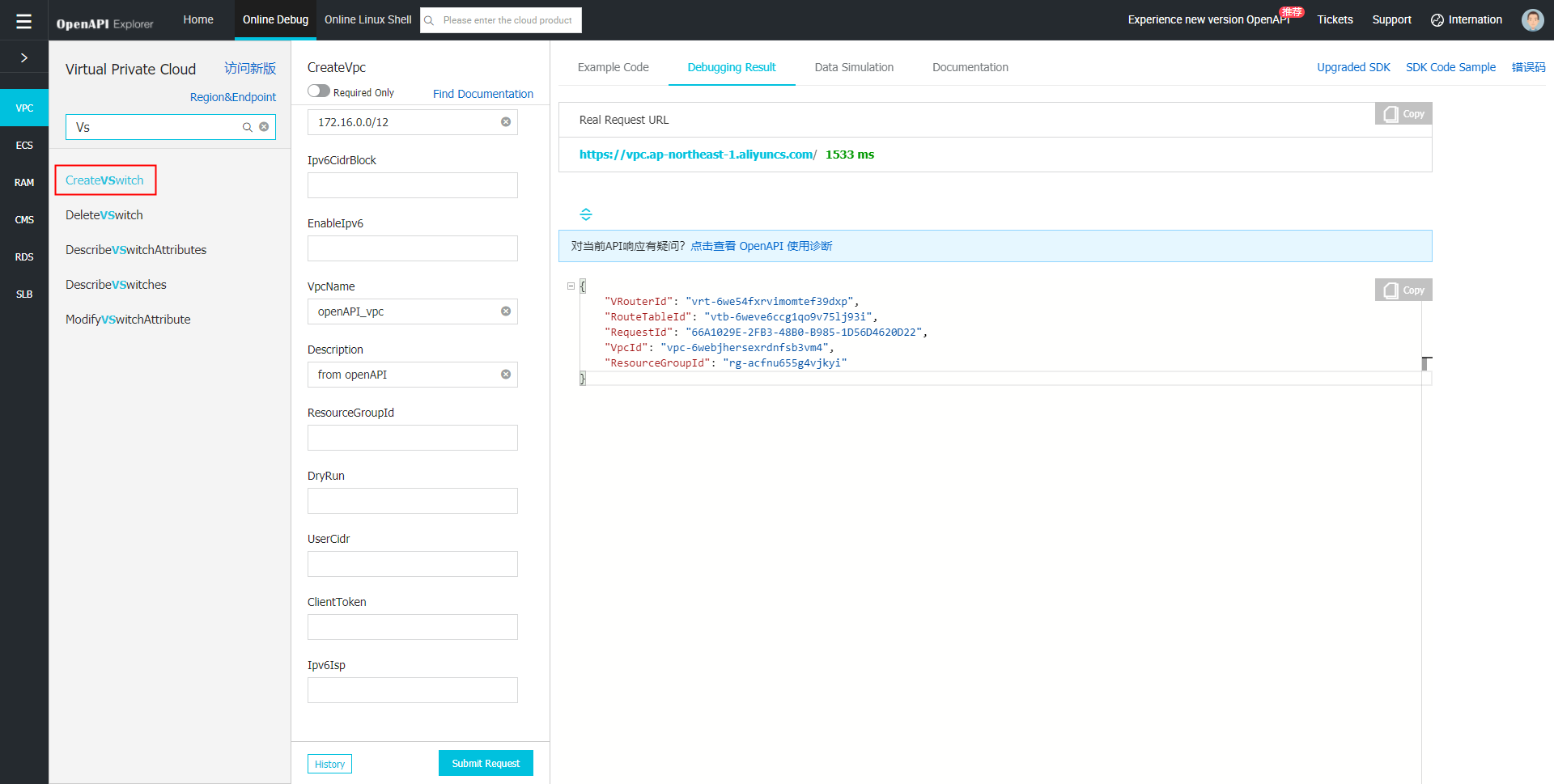This screenshot has height=784, width=1554.
Task: Open the hamburger menu icon
Action: click(x=23, y=20)
